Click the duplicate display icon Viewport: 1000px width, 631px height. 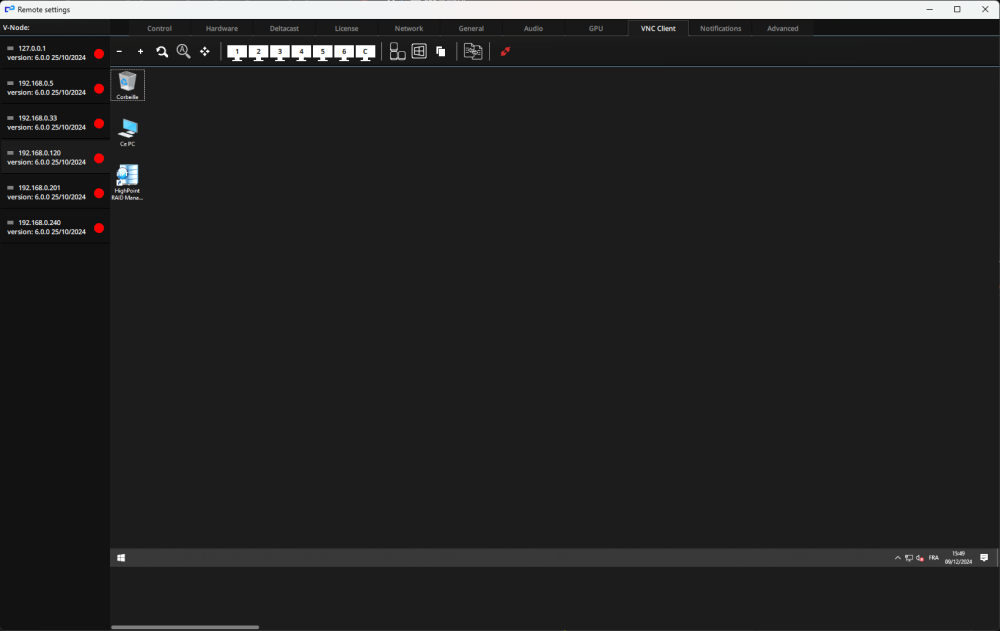(x=440, y=51)
